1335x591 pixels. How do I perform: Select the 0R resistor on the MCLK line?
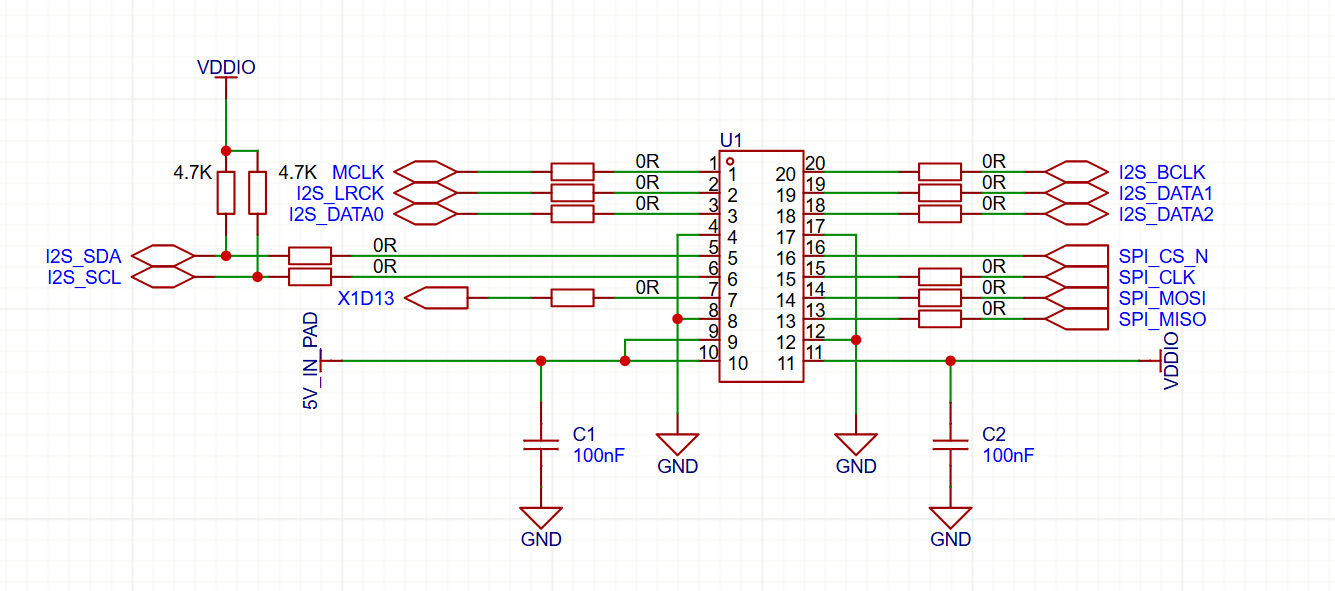572,172
